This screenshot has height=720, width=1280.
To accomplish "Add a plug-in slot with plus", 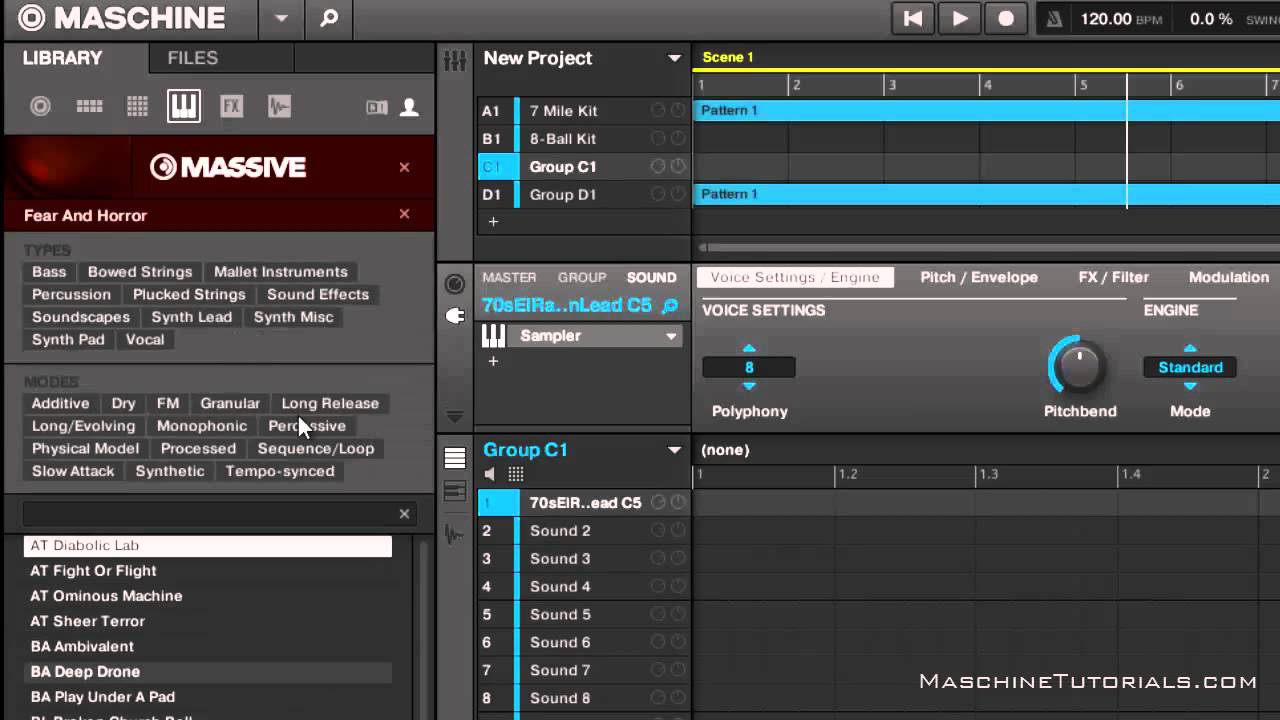I will [x=493, y=361].
